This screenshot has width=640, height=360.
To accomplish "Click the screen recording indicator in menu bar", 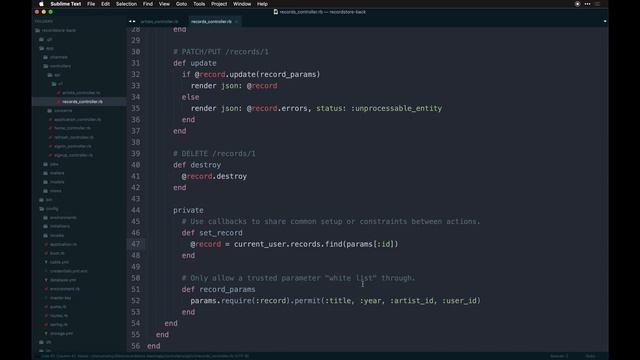I will coord(577,4).
